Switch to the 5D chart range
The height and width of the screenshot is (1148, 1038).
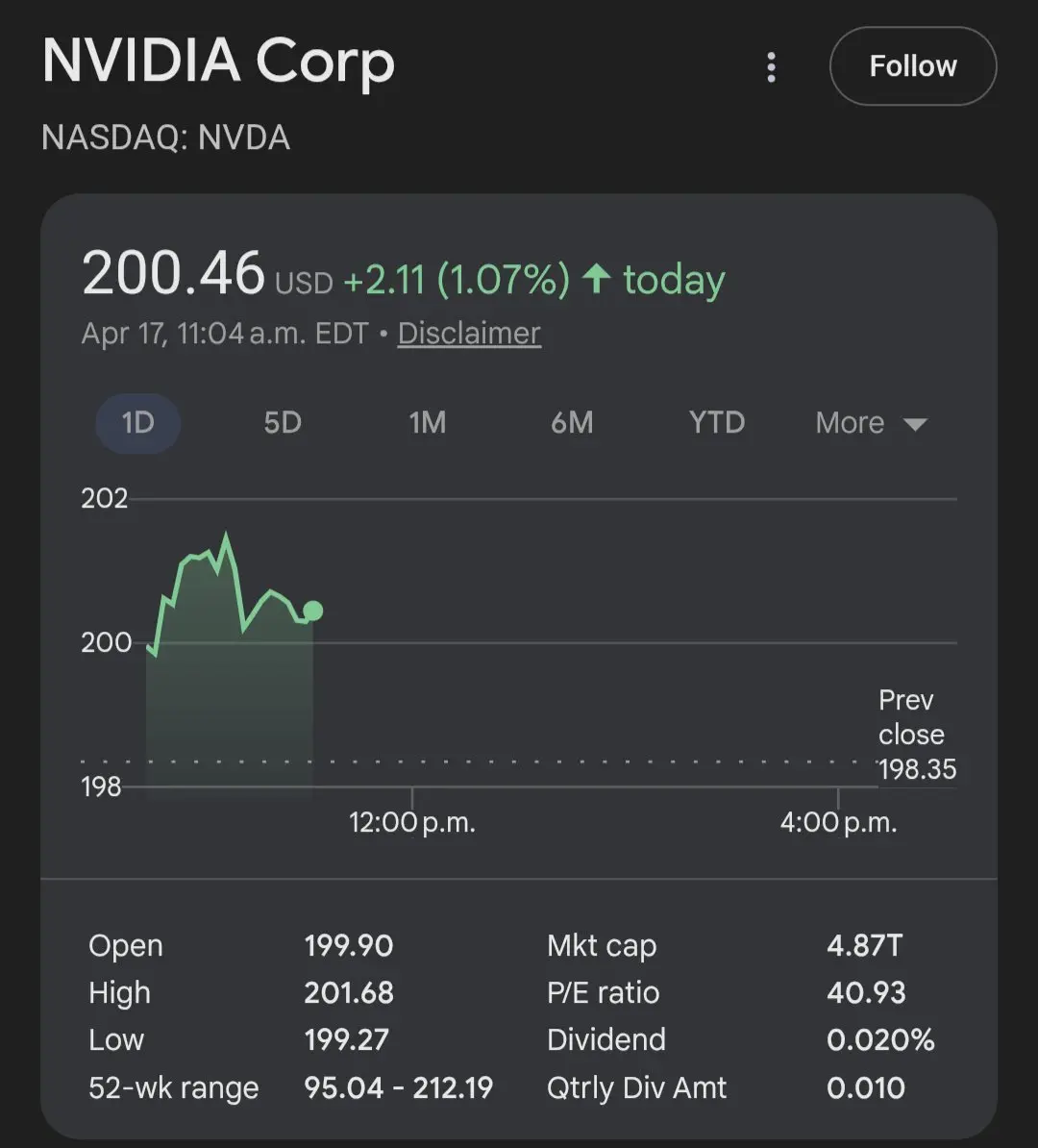283,423
